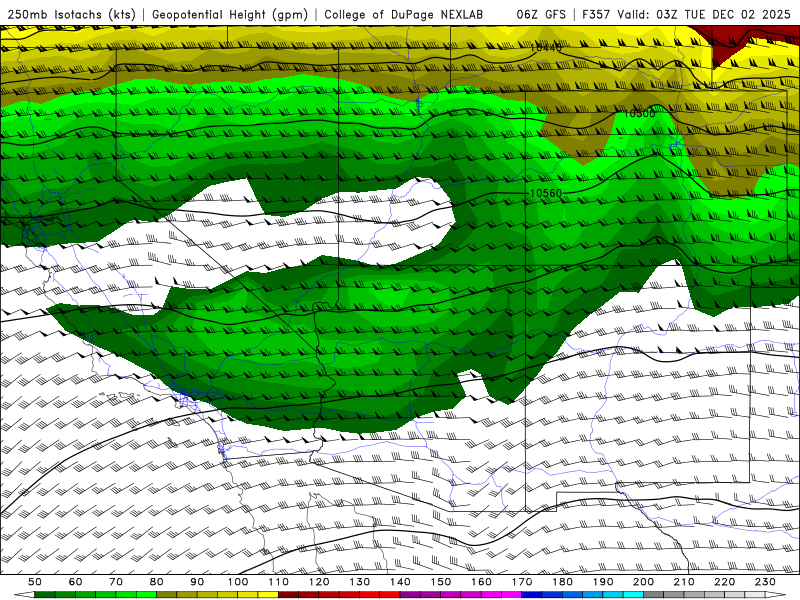Image resolution: width=800 pixels, height=600 pixels.
Task: Click the 60 value on the color scale
Action: click(75, 582)
